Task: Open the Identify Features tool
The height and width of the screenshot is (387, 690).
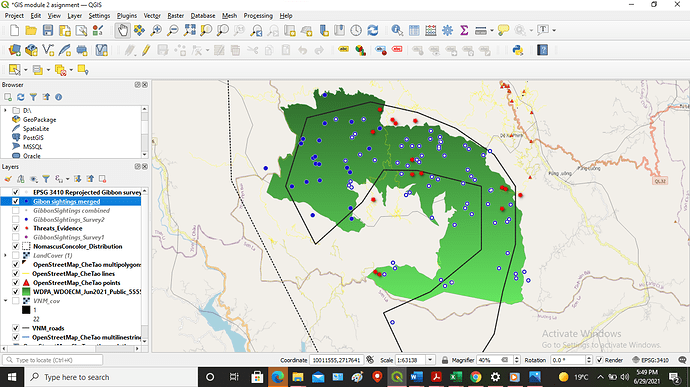Action: click(x=397, y=30)
